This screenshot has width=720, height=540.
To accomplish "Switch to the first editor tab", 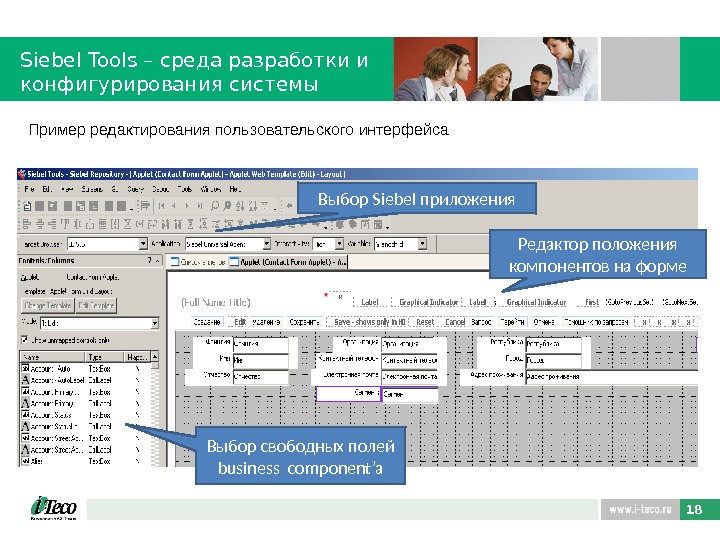I will pos(198,262).
